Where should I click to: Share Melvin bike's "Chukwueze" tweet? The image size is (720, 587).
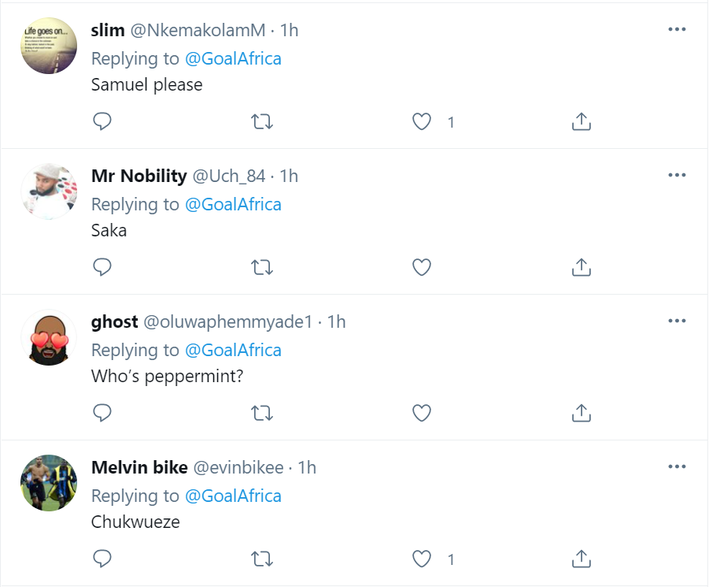tap(581, 558)
